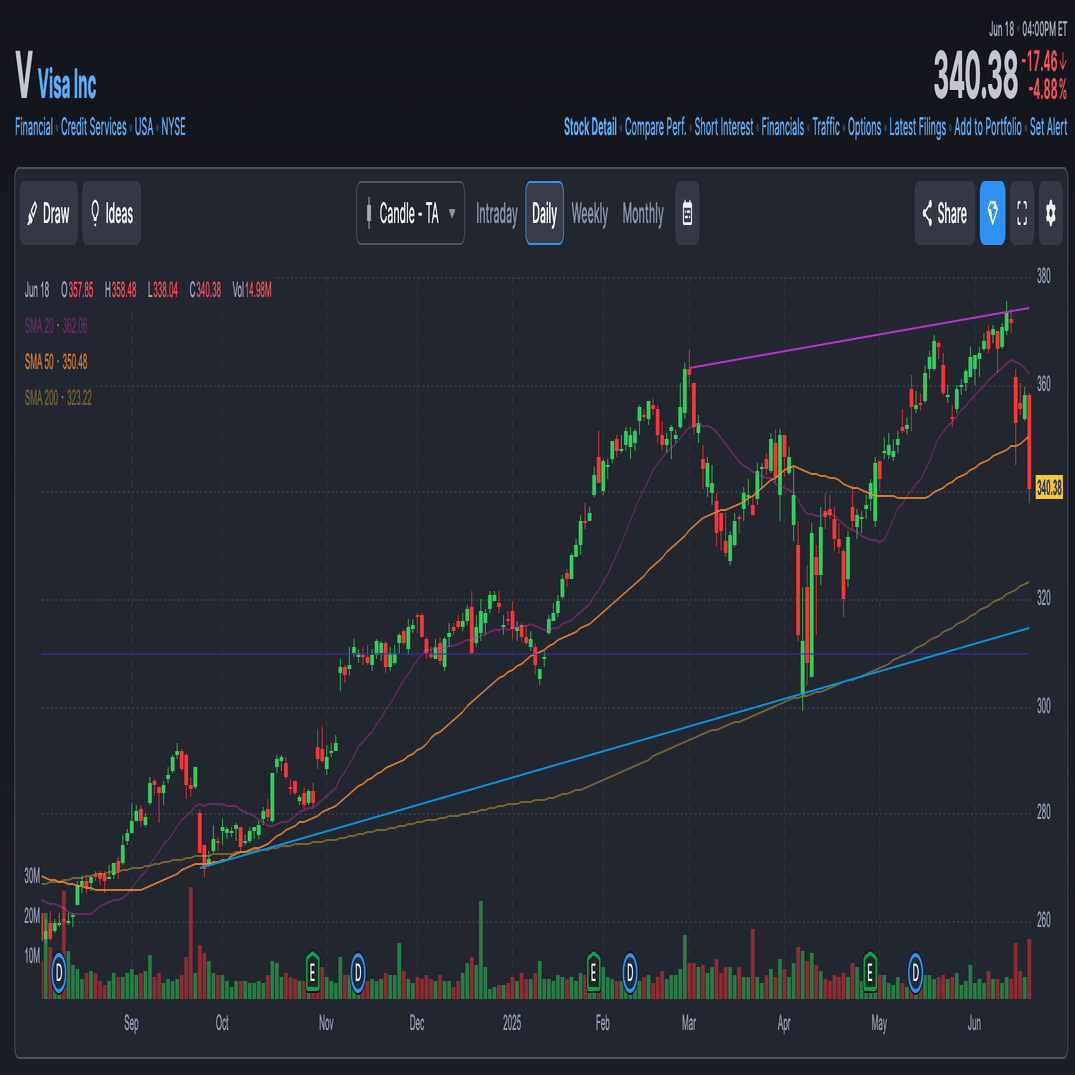This screenshot has height=1075, width=1075.
Task: Click the Set Alert link
Action: click(1048, 127)
